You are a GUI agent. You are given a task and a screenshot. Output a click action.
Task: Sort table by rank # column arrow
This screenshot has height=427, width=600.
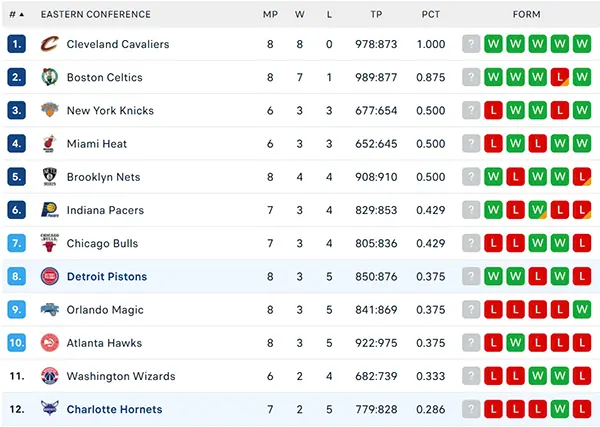pyautogui.click(x=21, y=15)
